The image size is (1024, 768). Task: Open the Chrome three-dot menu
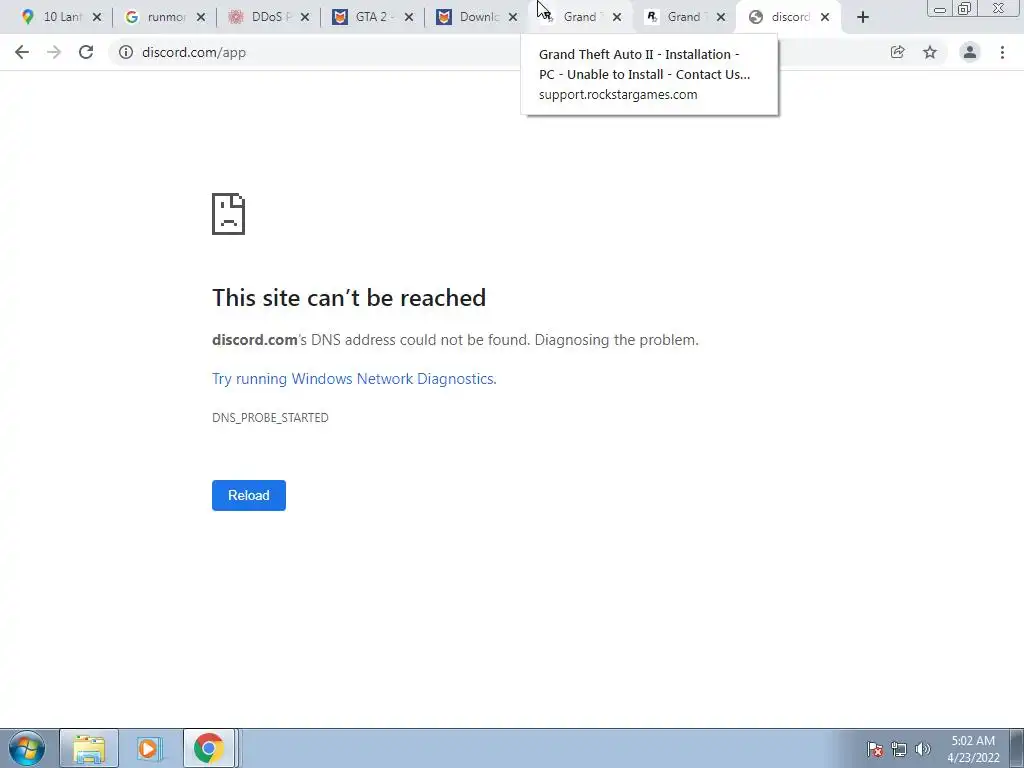point(1002,52)
